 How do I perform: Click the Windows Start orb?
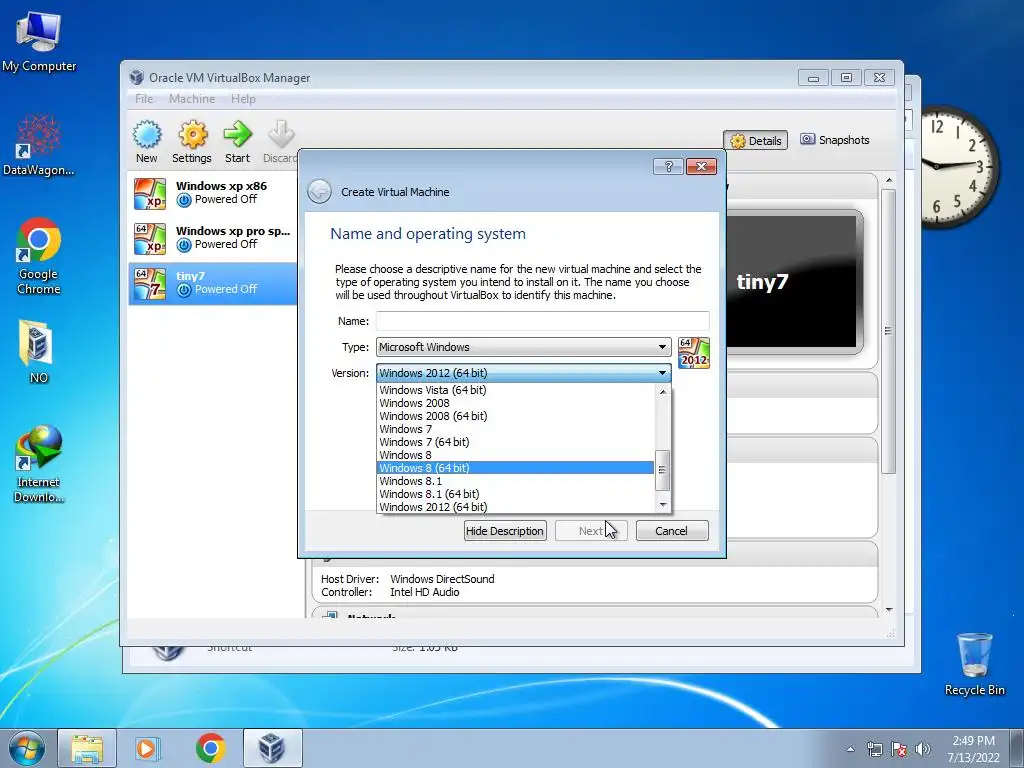(x=27, y=748)
